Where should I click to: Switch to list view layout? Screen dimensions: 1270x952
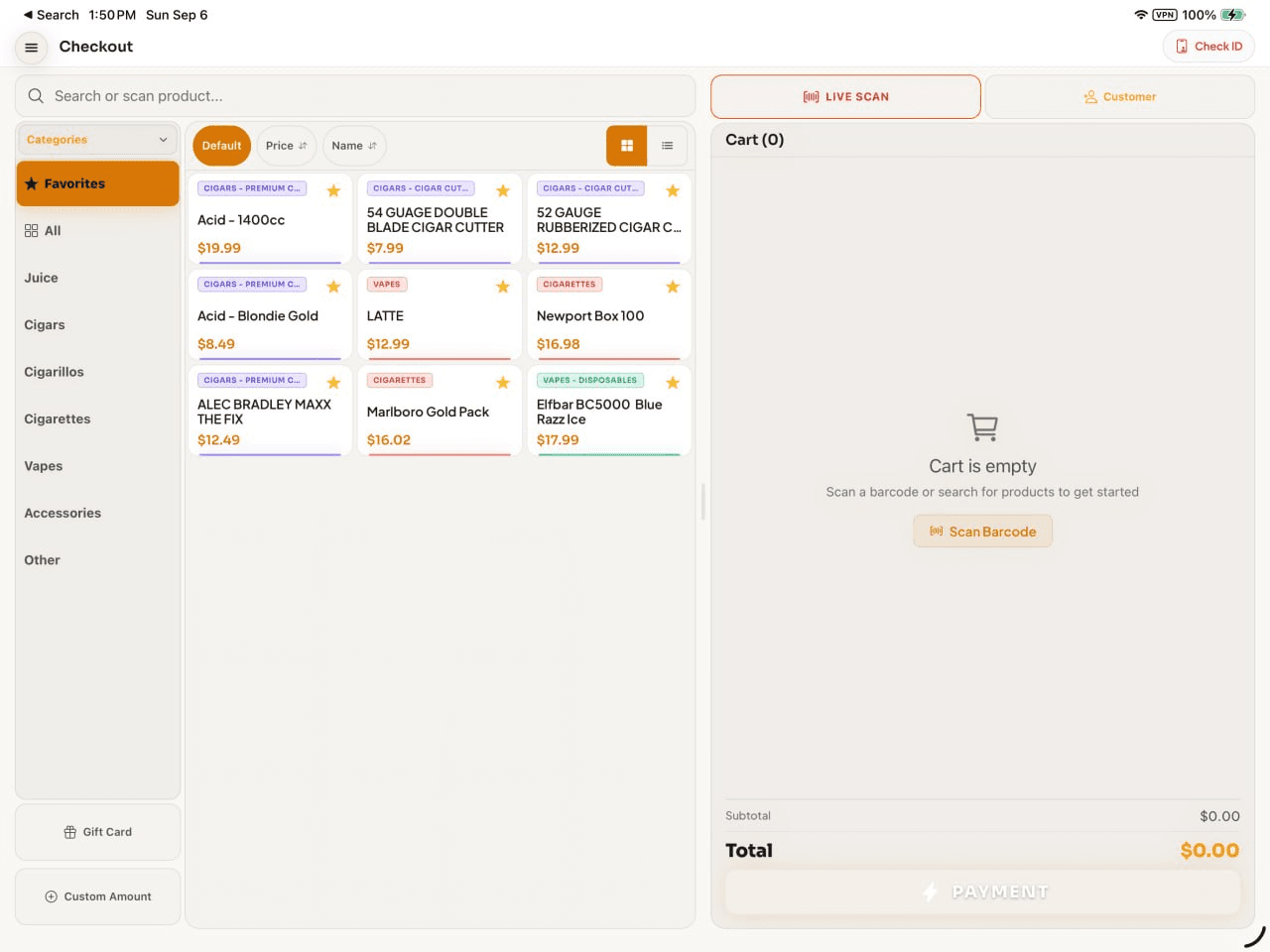668,146
